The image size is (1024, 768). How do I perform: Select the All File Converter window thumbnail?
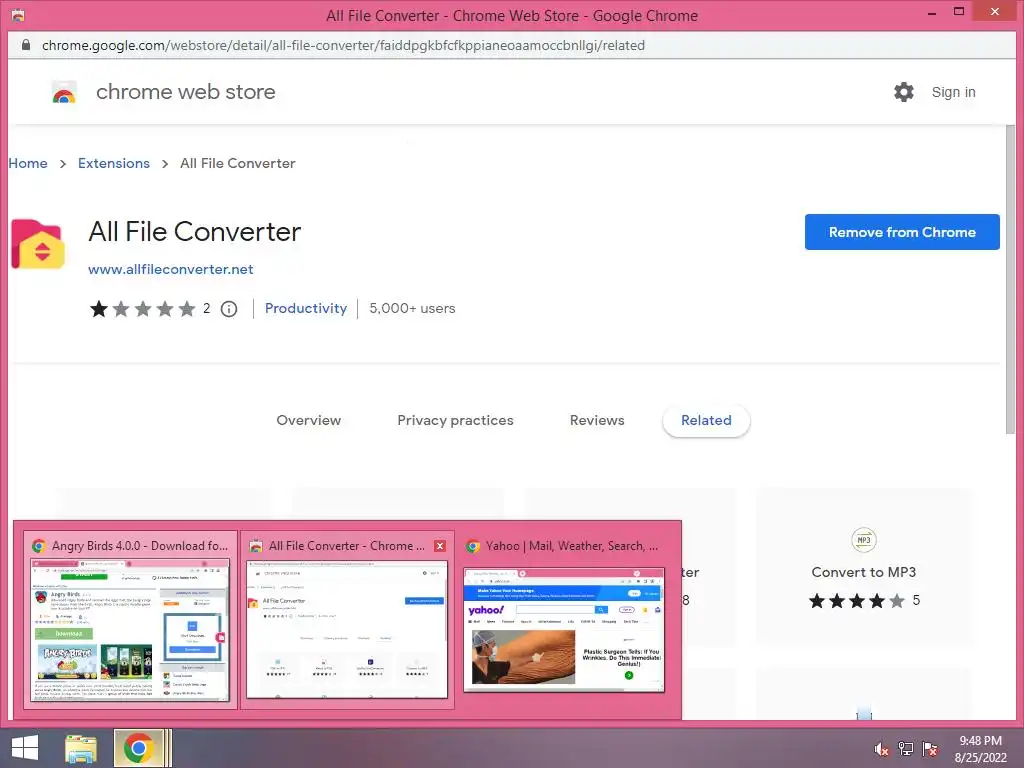[x=347, y=630]
